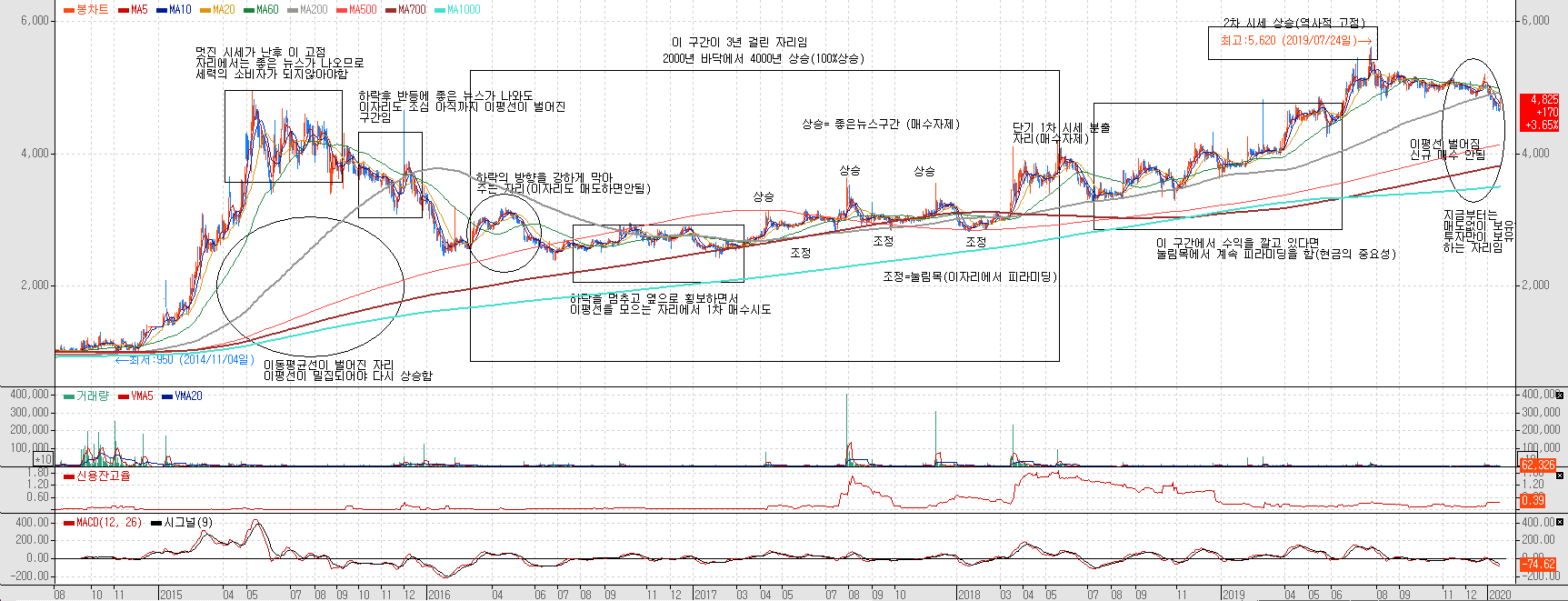Select the MA500 legend label
The height and width of the screenshot is (601, 1568).
pyautogui.click(x=357, y=9)
